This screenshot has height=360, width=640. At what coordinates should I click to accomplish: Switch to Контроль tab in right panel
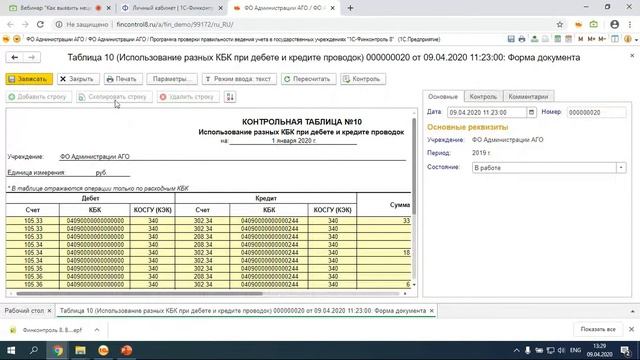[483, 97]
